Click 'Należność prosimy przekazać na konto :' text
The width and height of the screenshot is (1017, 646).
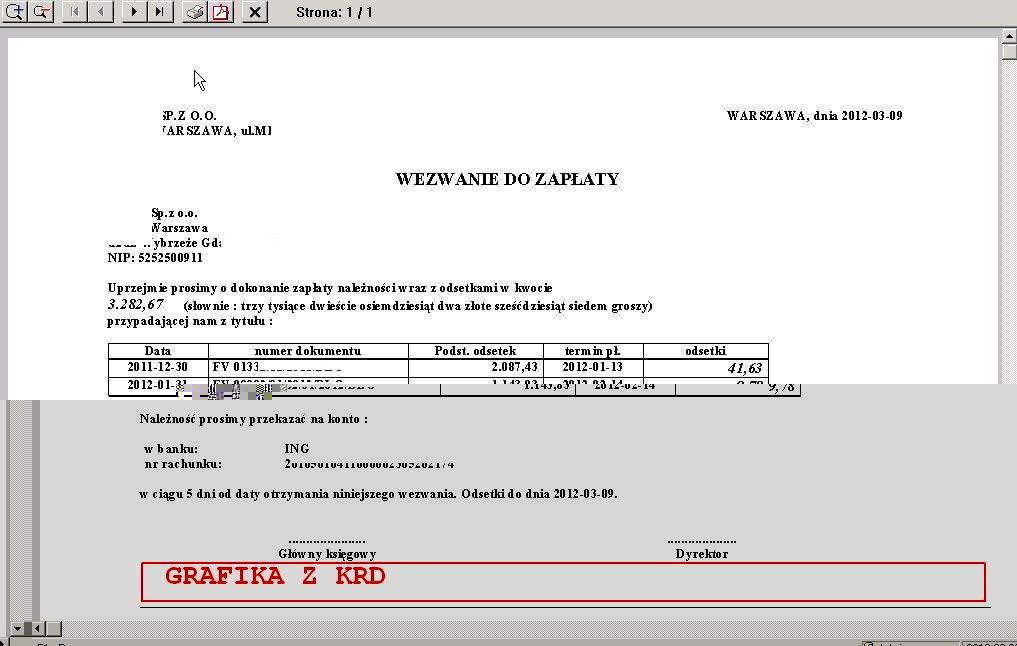coord(254,419)
